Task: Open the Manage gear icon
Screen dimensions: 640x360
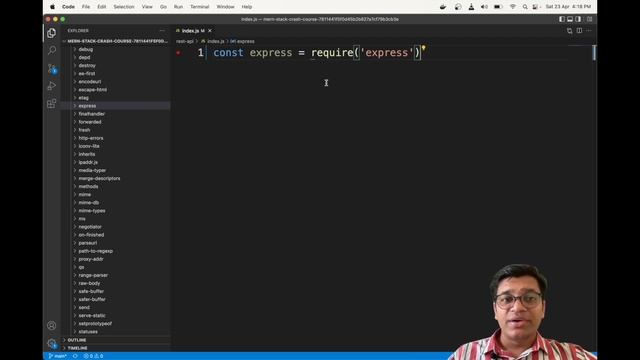Action: click(51, 343)
